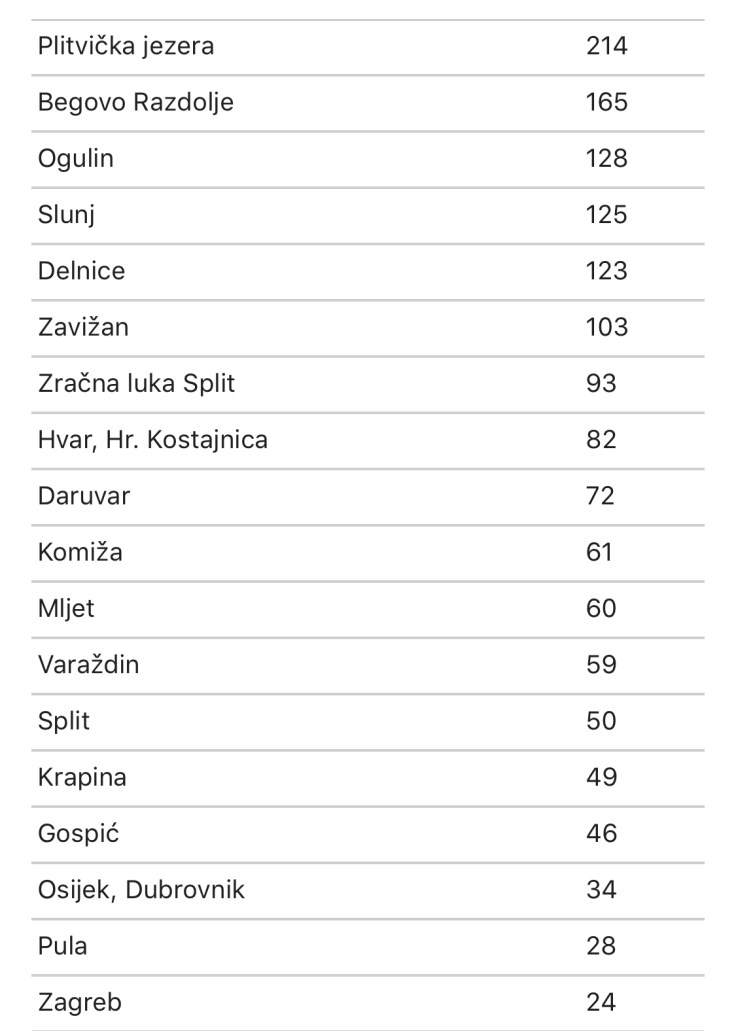Click the Plitvička jezera row name

point(126,46)
